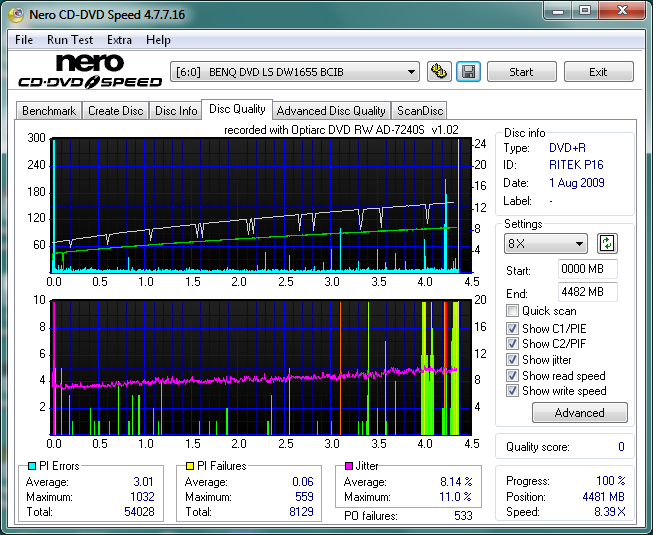653x535 pixels.
Task: Open the BENQ drive selection dropdown
Action: tap(295, 72)
